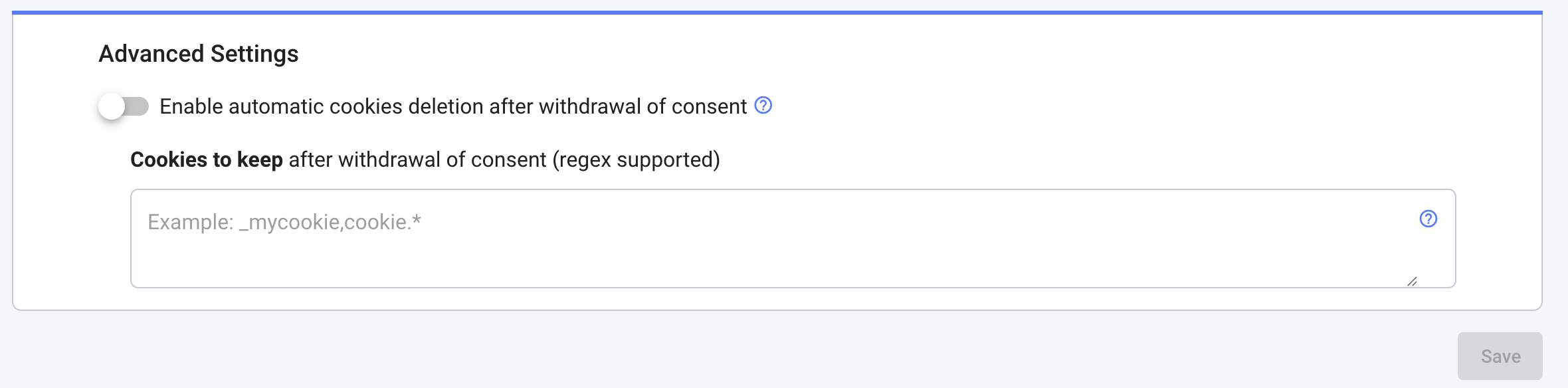
Task: Grab the textarea resize handle corner
Action: coord(1412,281)
